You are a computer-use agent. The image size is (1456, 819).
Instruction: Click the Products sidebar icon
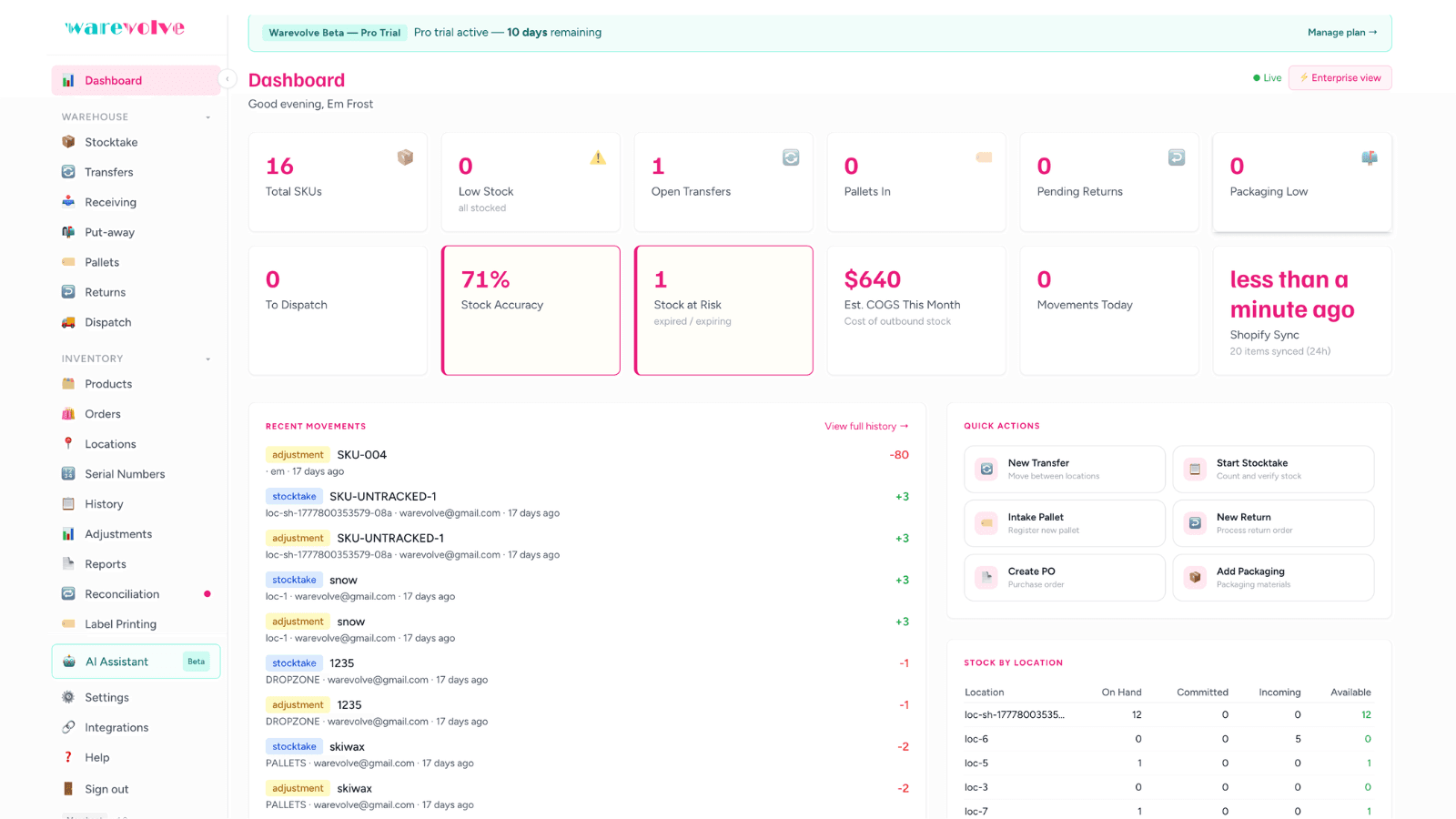click(x=68, y=384)
